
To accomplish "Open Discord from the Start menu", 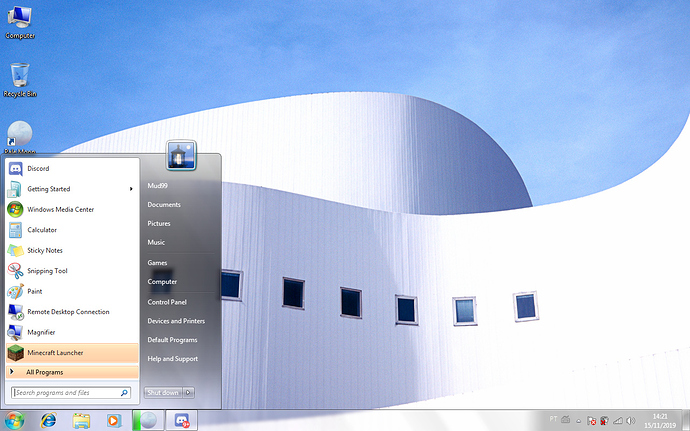I will click(x=72, y=169).
